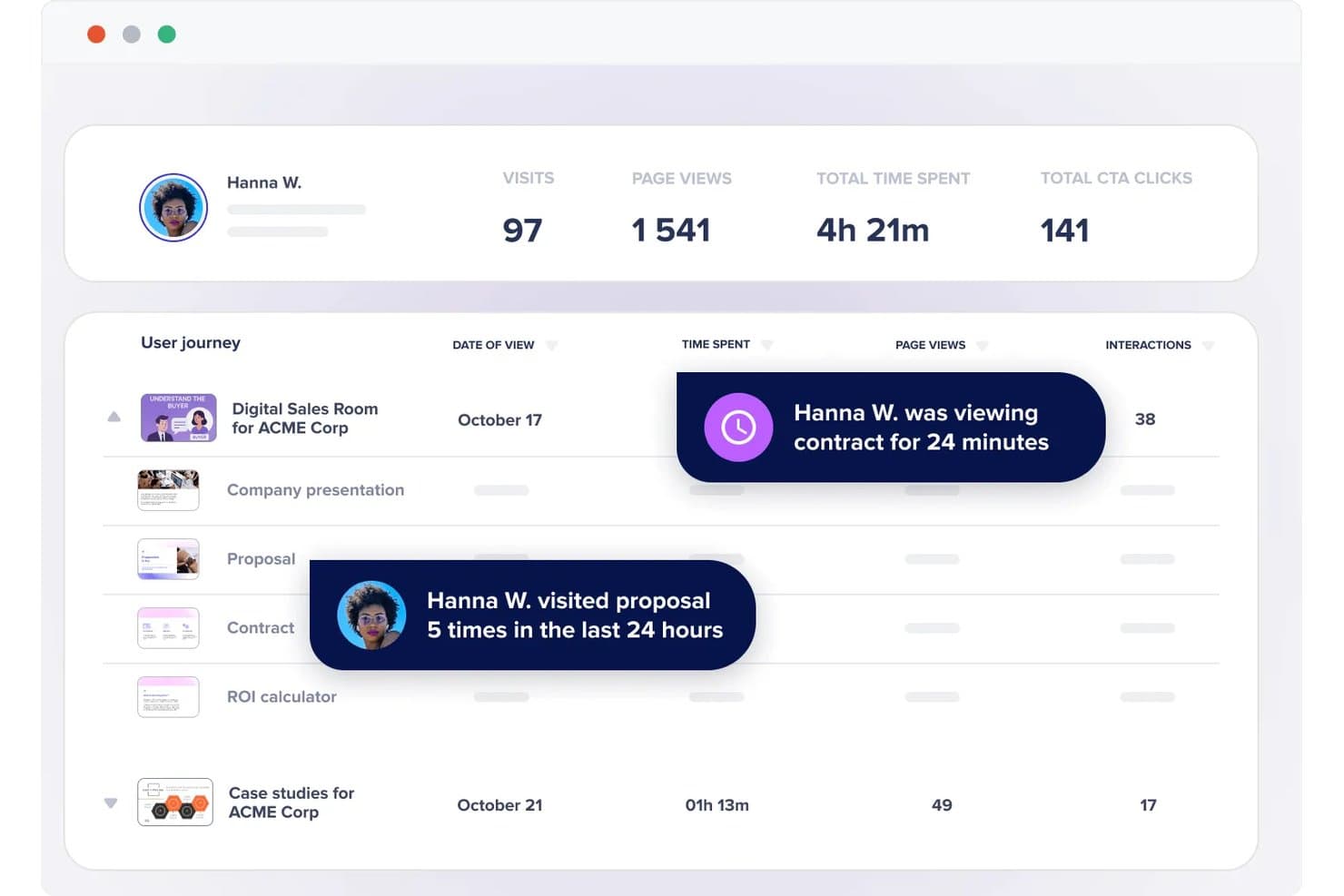Sort by Time Spent column
1344x896 pixels.
[x=767, y=345]
